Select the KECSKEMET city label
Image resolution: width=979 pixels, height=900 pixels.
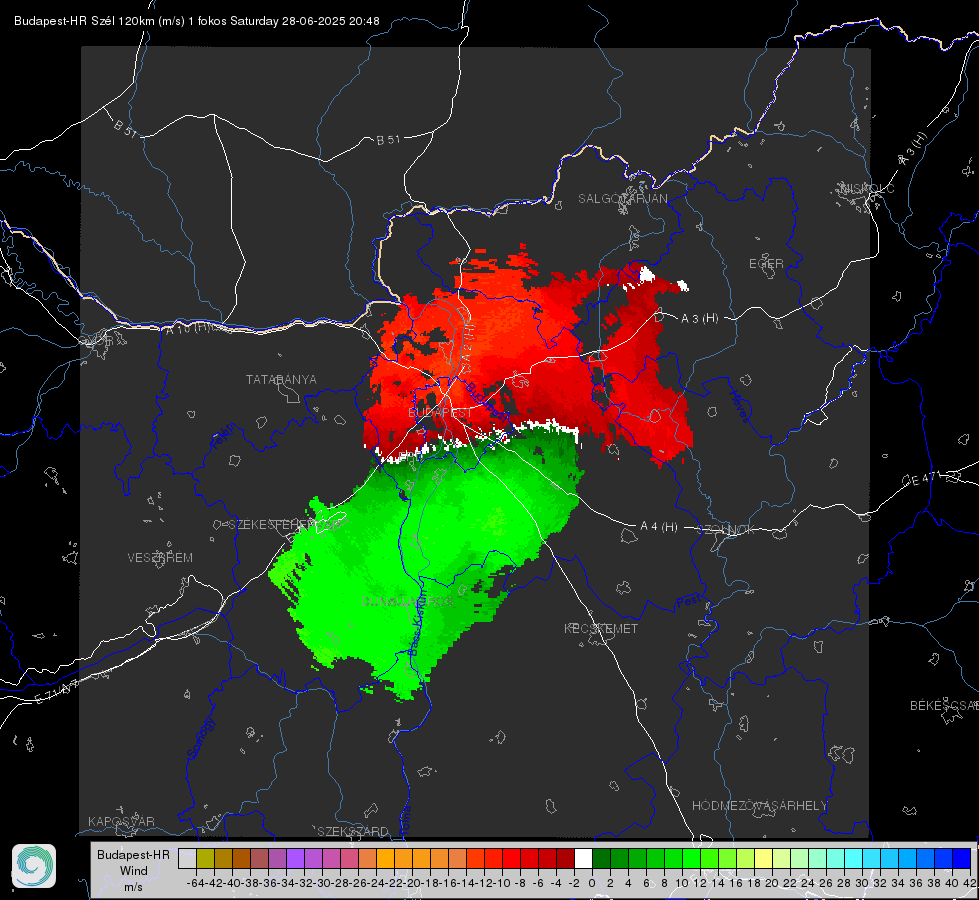[x=601, y=628]
